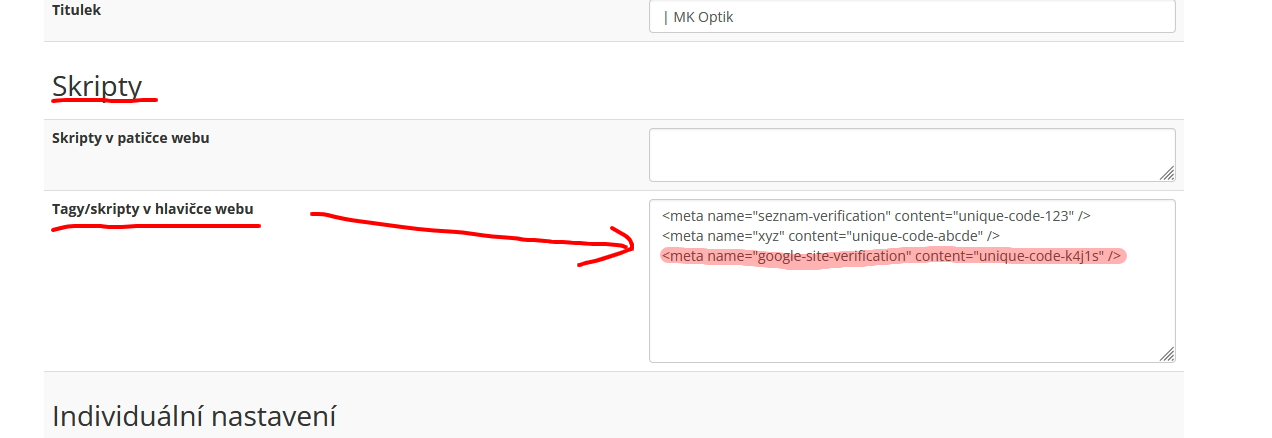Select the google-site-verification meta tag line
1272x438 pixels.
click(x=891, y=256)
